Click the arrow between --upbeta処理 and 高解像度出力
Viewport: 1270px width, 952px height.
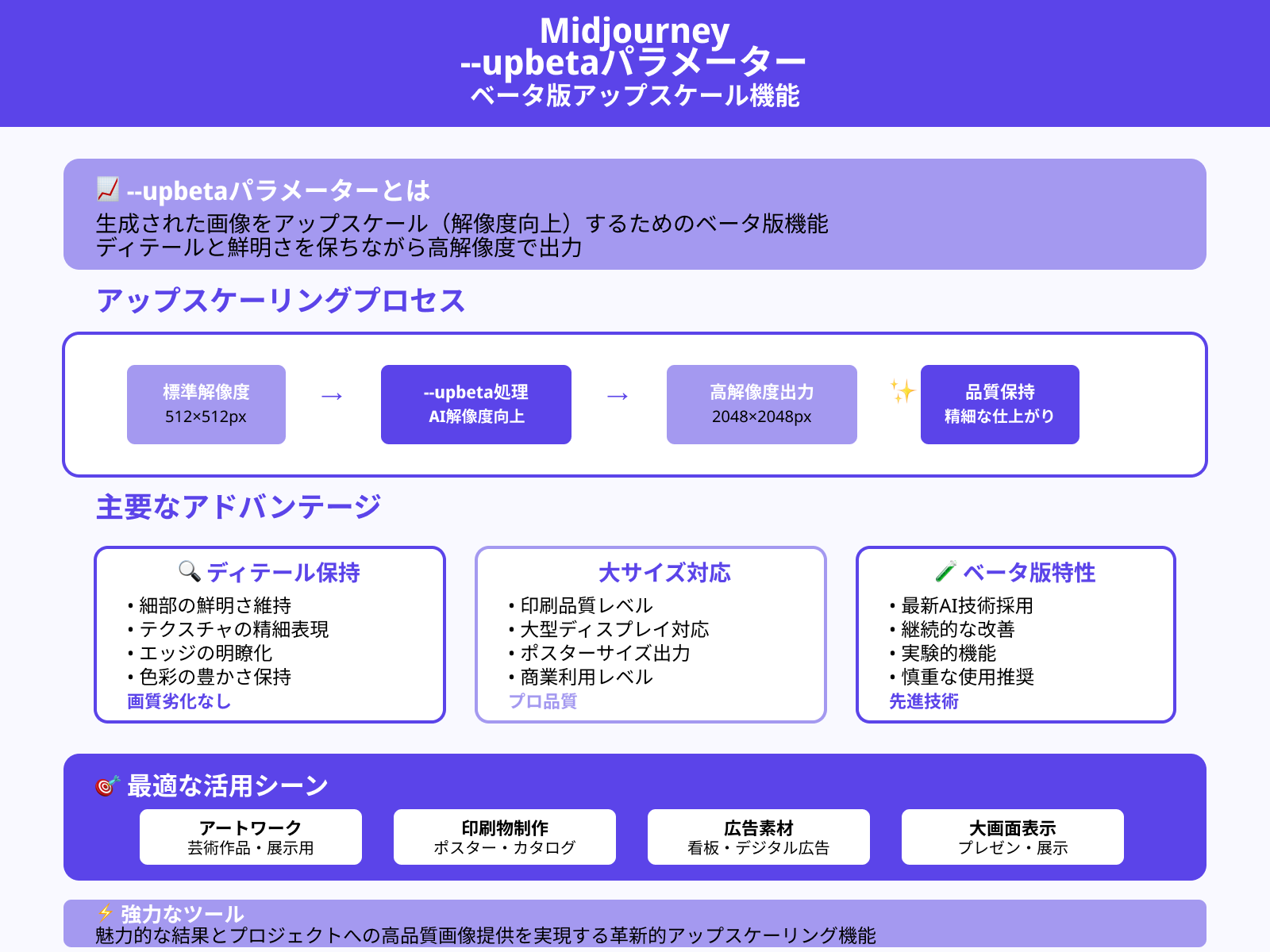pos(618,395)
